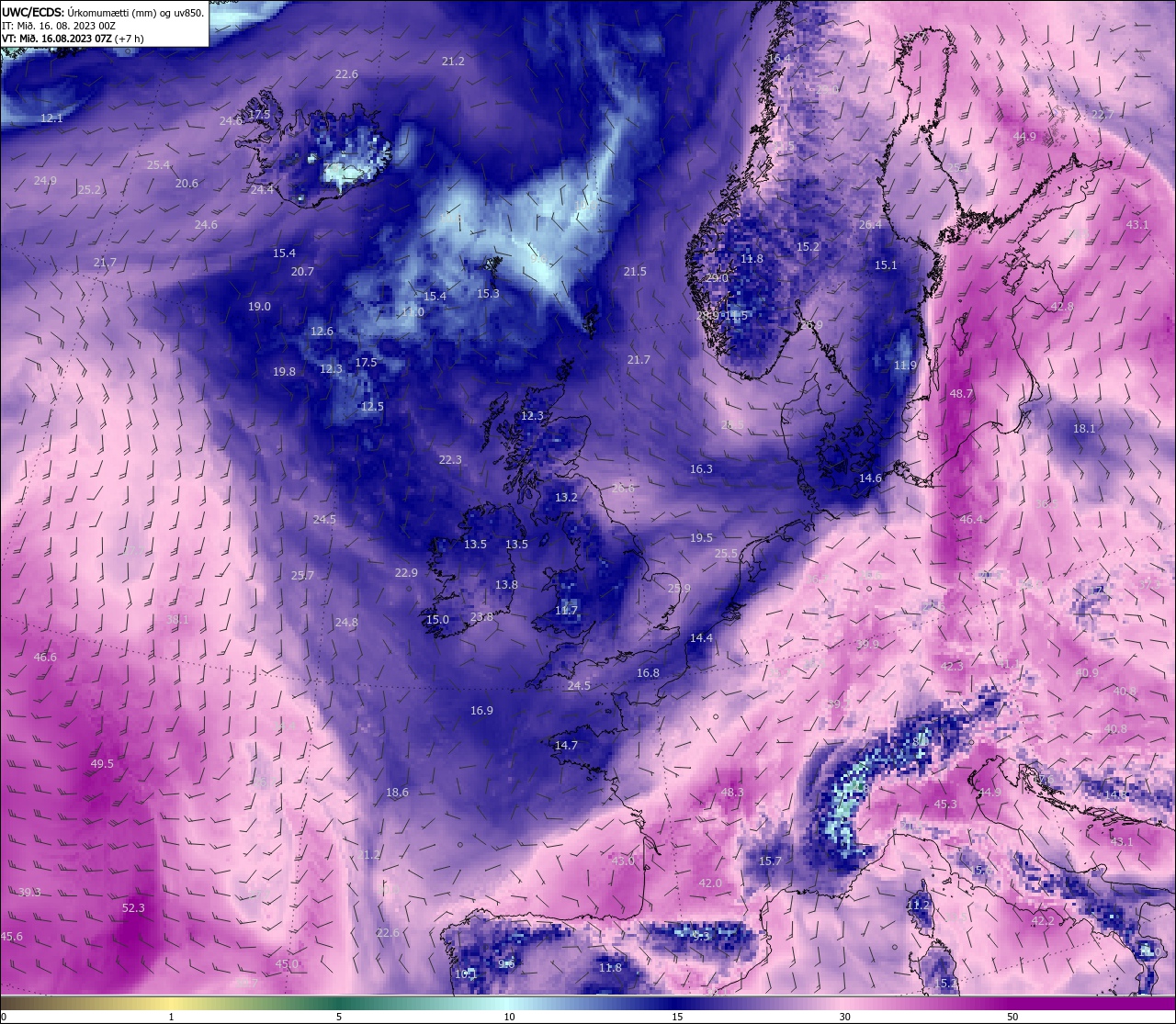Click the 21.2 value on the map

click(453, 61)
